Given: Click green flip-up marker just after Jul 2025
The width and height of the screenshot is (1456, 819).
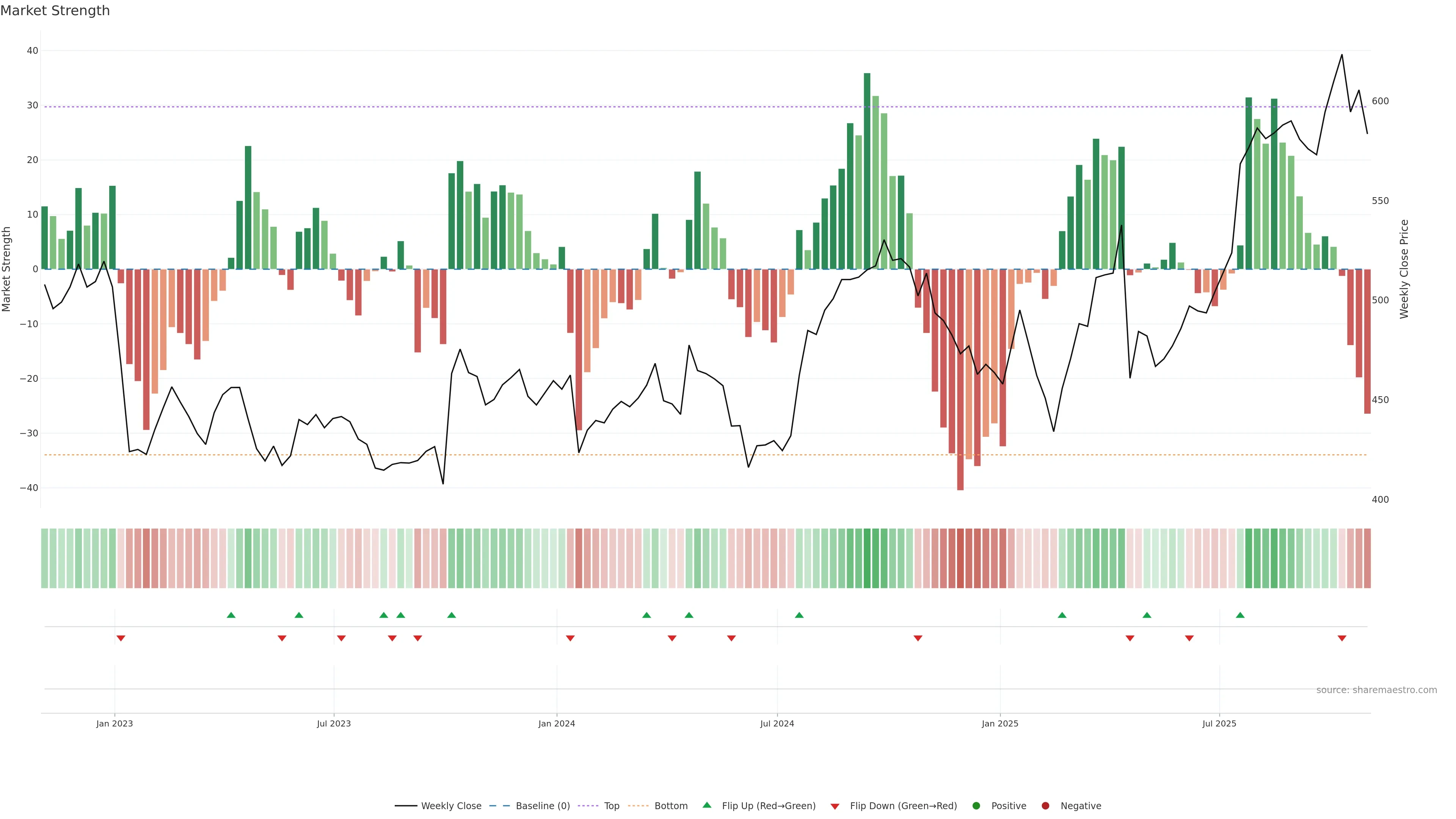Looking at the screenshot, I should click(1240, 615).
